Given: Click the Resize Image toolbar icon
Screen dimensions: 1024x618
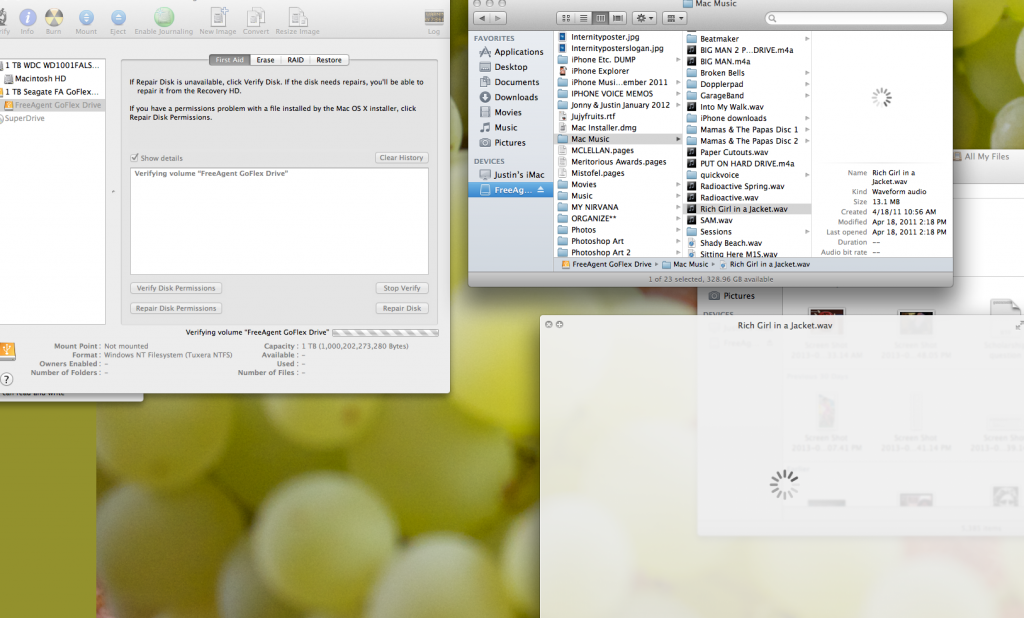Looking at the screenshot, I should [298, 21].
